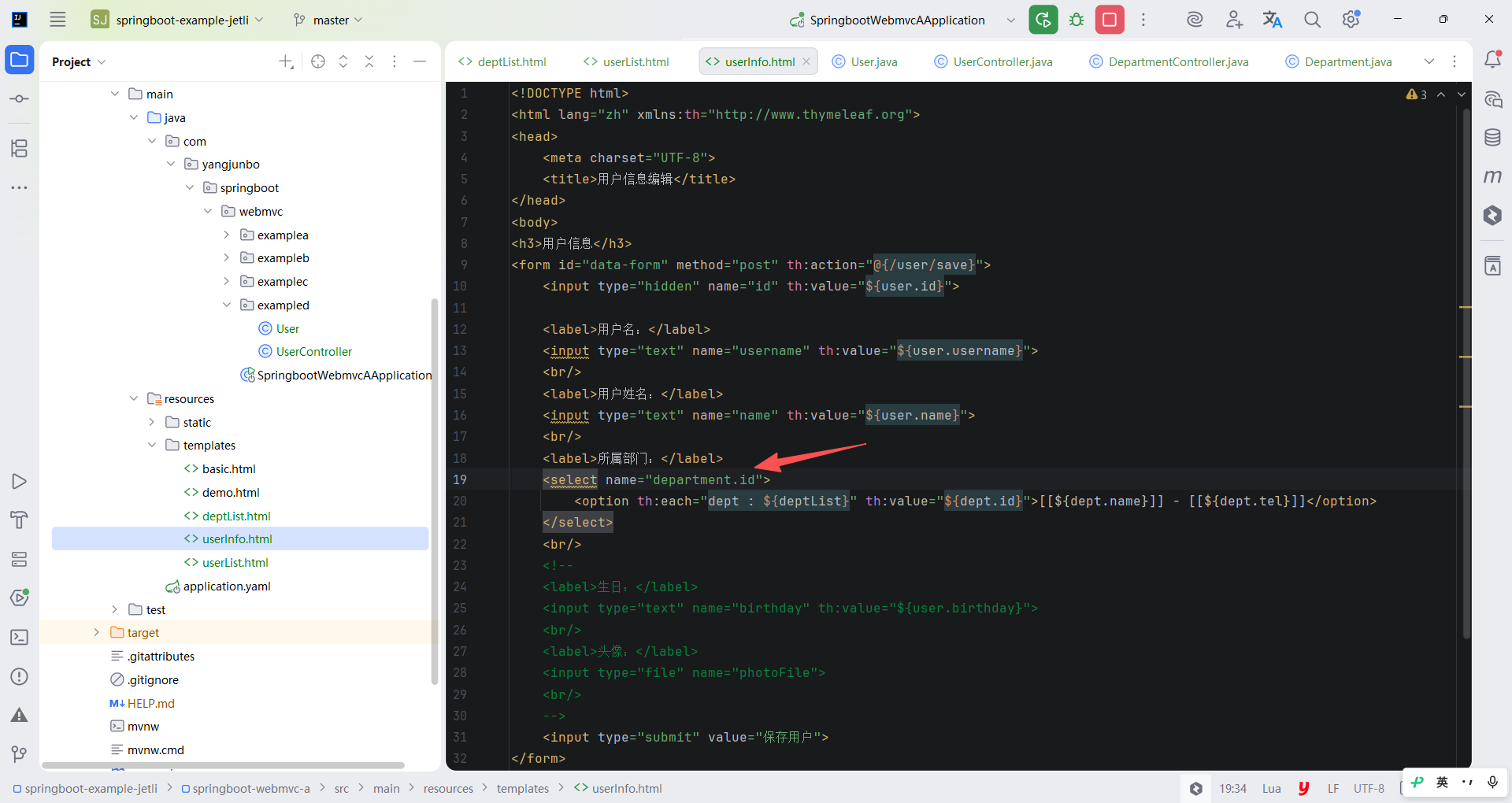Click the editor vertical scrollbar
The image size is (1512, 803).
[1466, 374]
